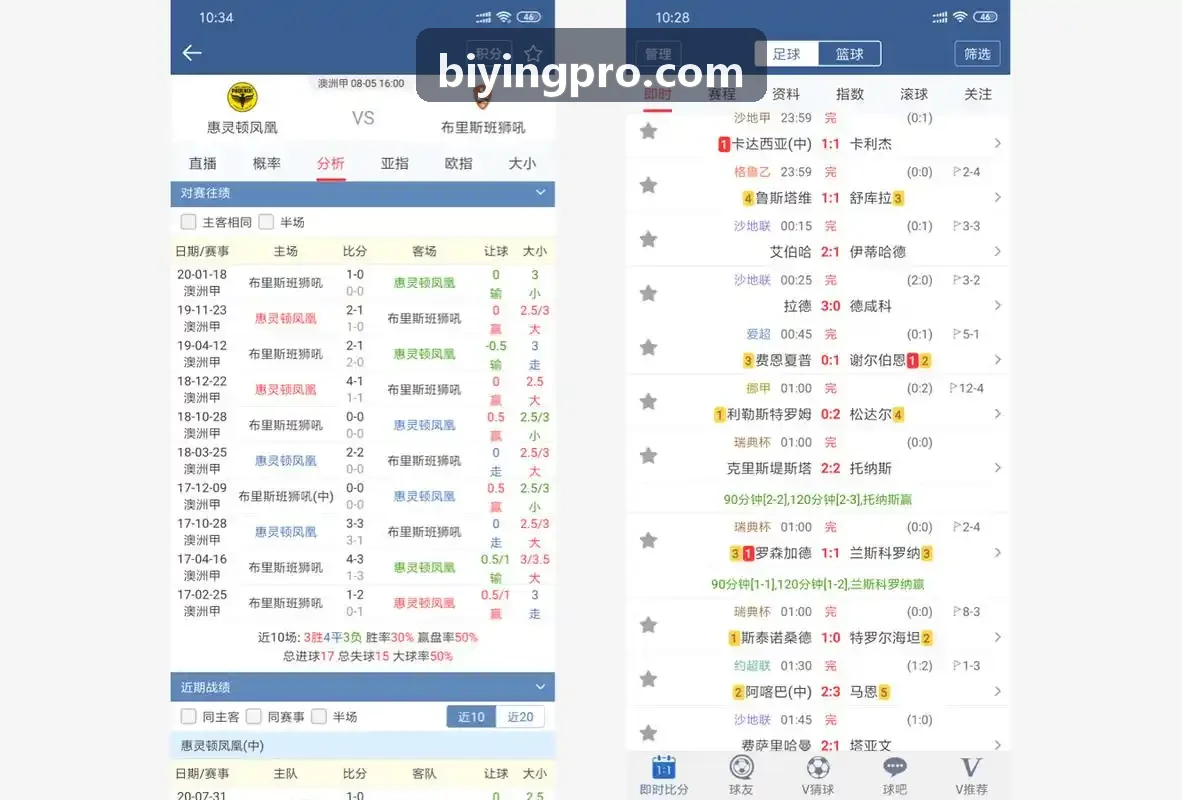1182x800 pixels.
Task: Open 艾伯哈 vs 伊蒂哈德 details chevron
Action: [997, 252]
